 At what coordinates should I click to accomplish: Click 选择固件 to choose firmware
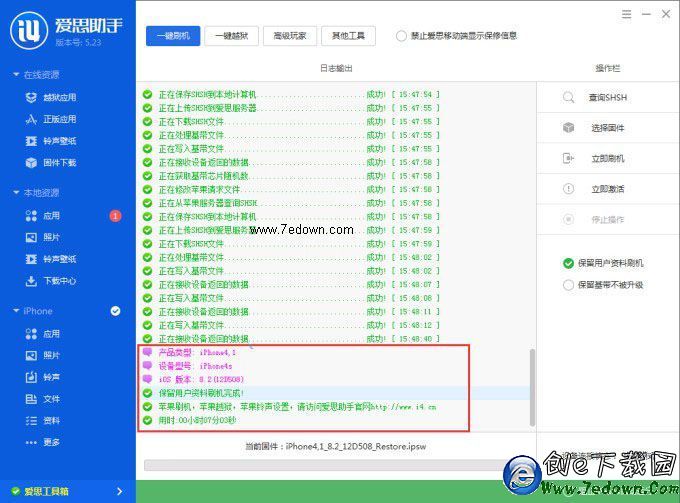point(605,128)
